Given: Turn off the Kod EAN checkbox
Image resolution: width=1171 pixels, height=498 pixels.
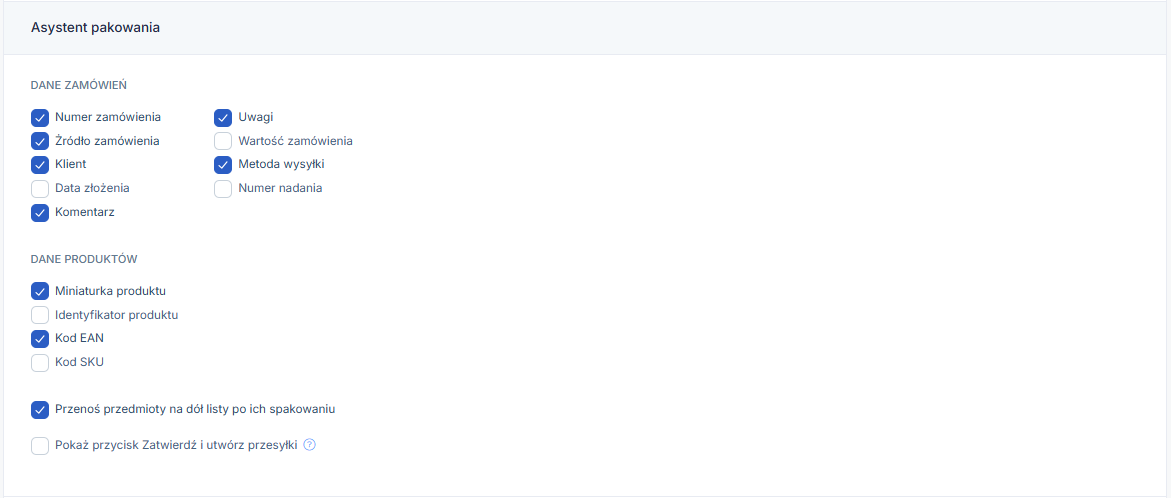Looking at the screenshot, I should (x=40, y=339).
